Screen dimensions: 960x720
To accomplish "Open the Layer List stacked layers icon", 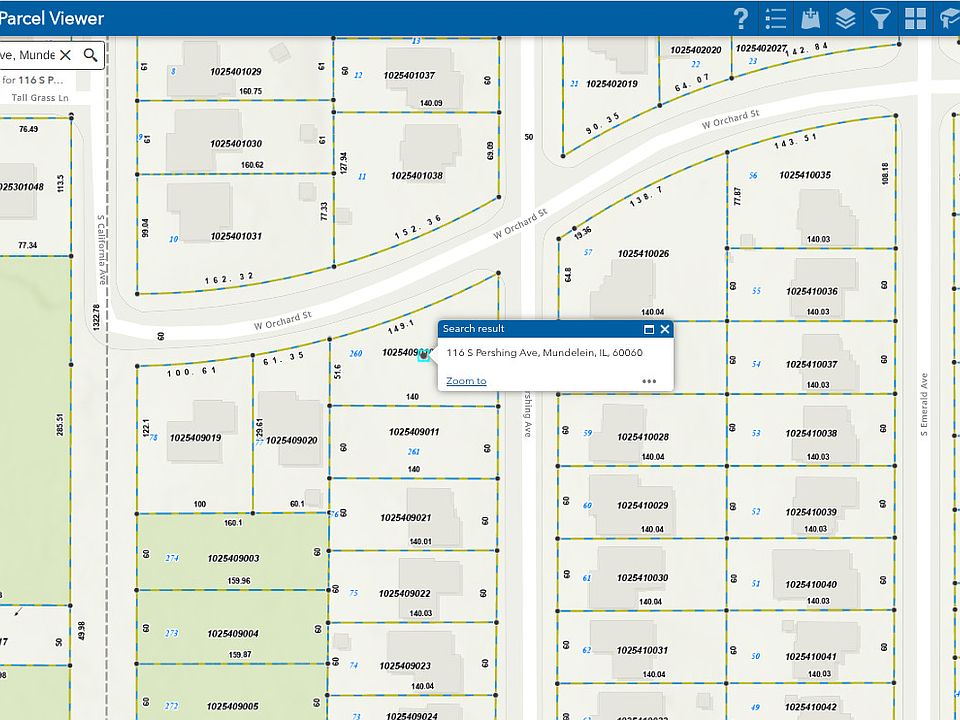I will click(x=846, y=18).
